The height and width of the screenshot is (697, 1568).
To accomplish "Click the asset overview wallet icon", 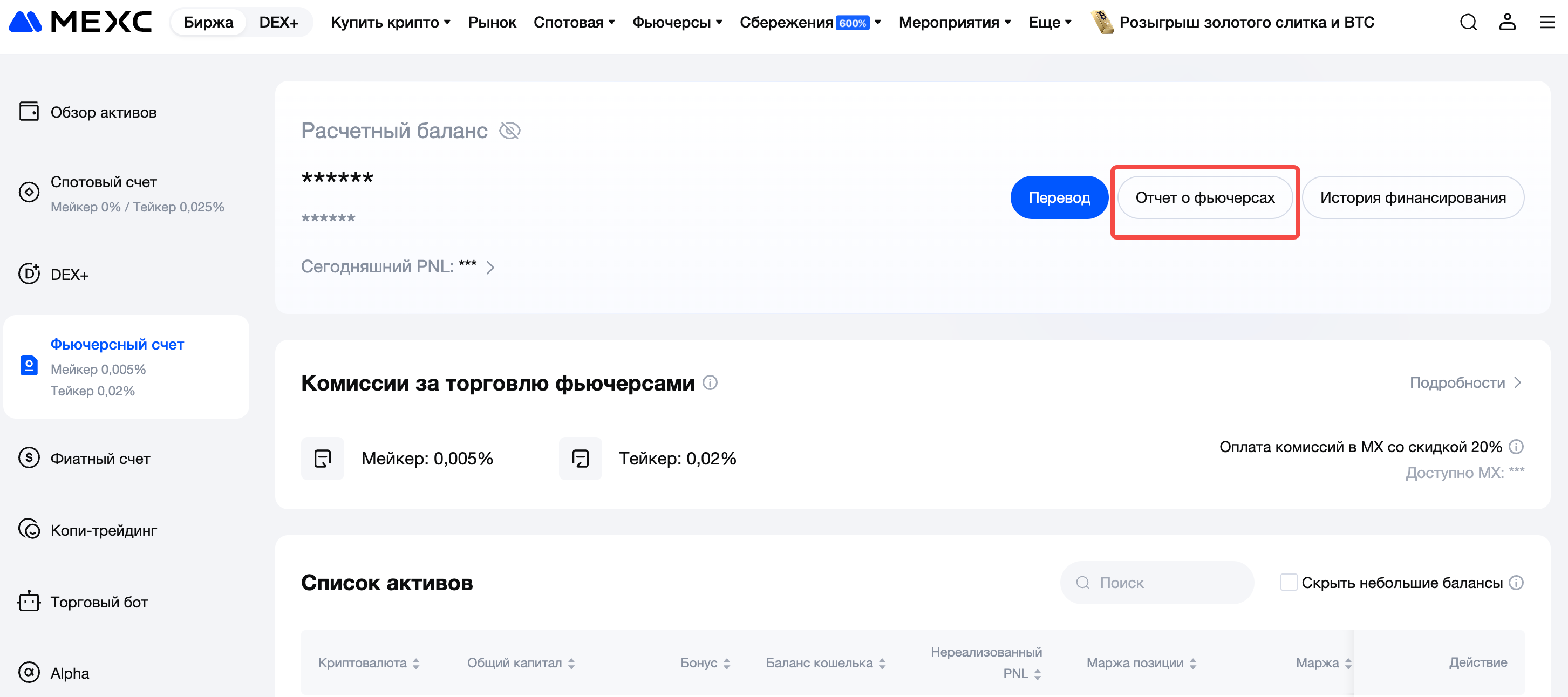I will [x=29, y=111].
